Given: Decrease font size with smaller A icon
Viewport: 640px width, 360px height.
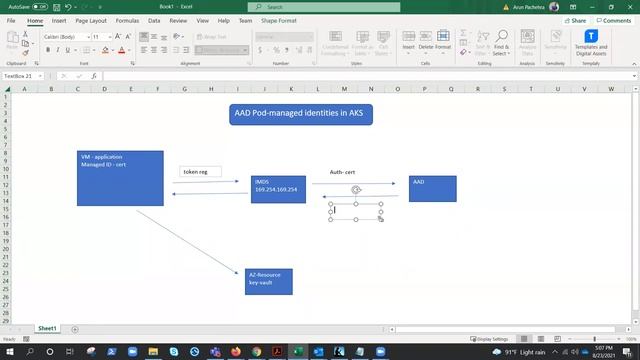Looking at the screenshot, I should coord(128,37).
